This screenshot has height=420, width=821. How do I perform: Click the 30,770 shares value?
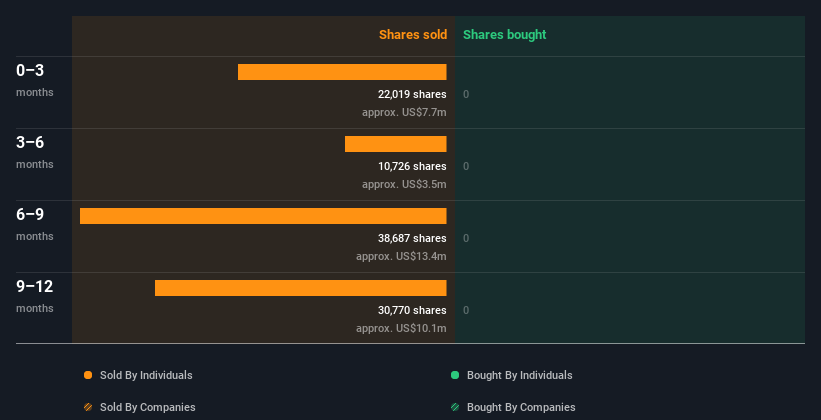412,311
